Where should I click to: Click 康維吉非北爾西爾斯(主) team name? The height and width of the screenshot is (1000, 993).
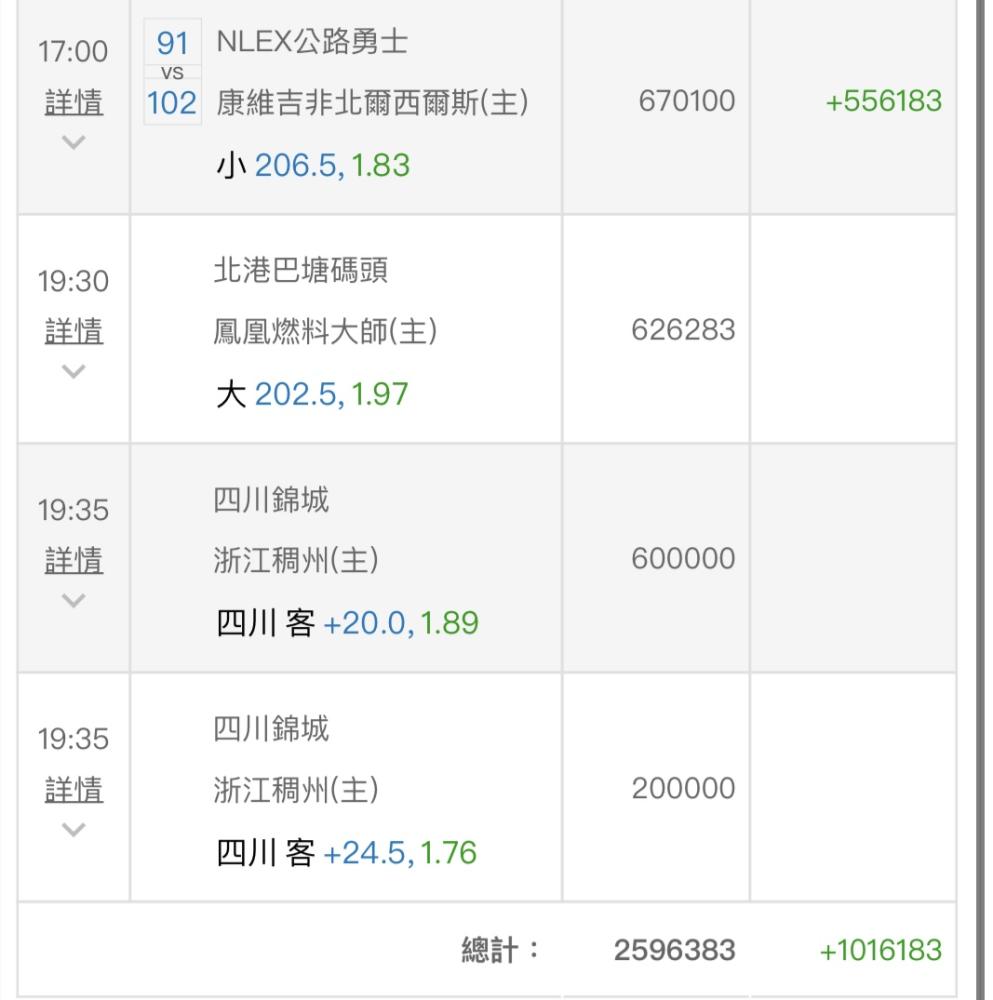pyautogui.click(x=372, y=102)
